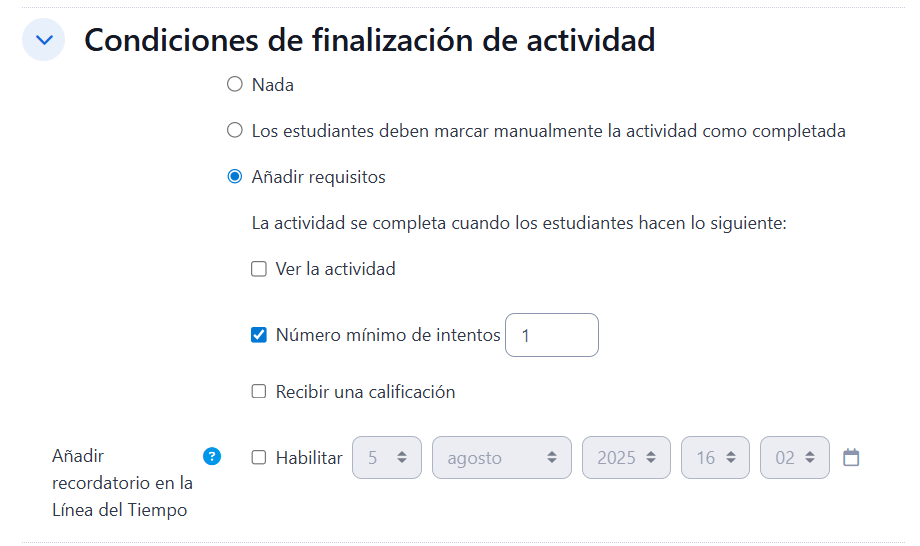Viewport: 920px width, 546px height.
Task: Focus the minimum attempts number field
Action: click(x=552, y=336)
